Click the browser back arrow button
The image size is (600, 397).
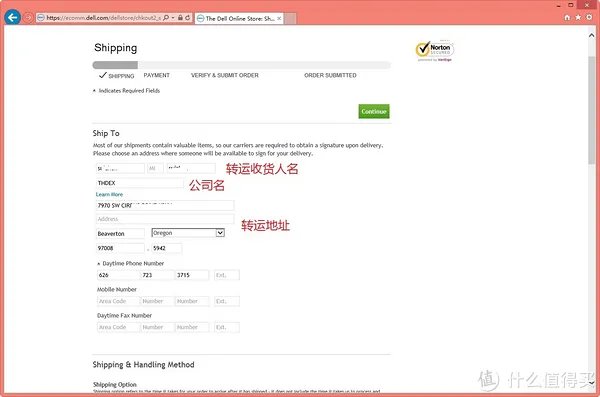click(13, 17)
